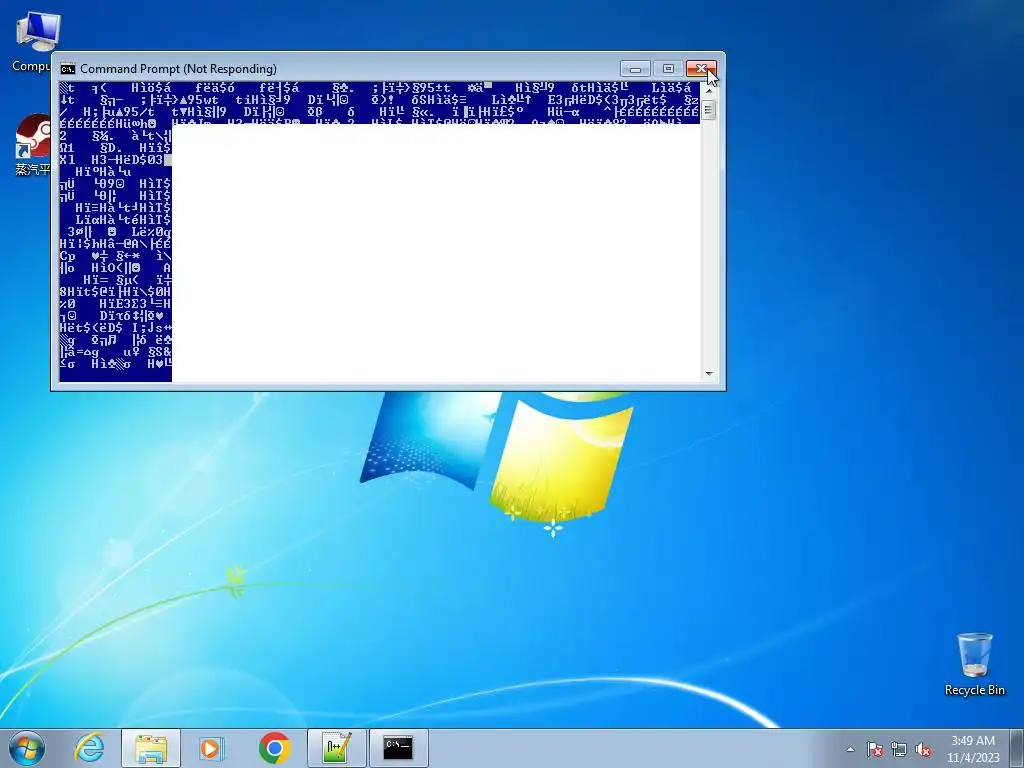Open Action Center flag tray icon

(875, 749)
